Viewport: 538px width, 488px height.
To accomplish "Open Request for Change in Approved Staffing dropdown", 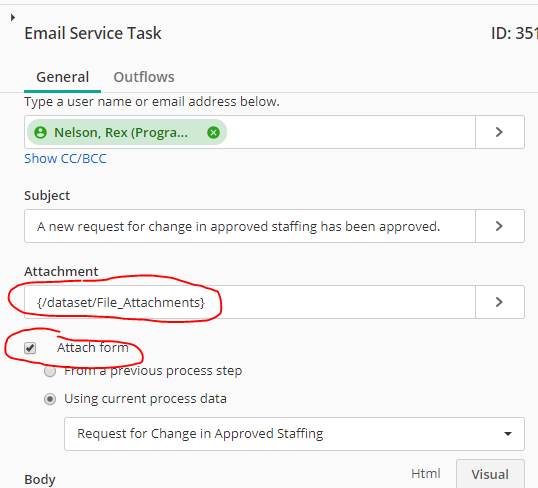I will tap(294, 434).
